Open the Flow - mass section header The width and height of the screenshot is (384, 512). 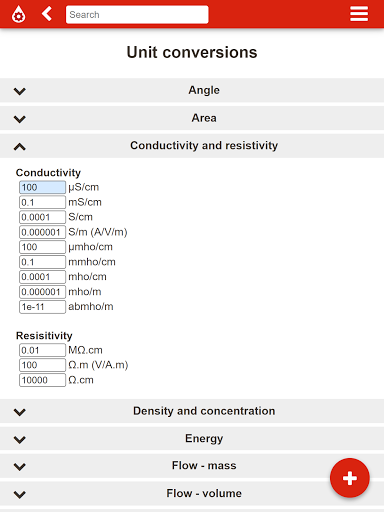[192, 466]
